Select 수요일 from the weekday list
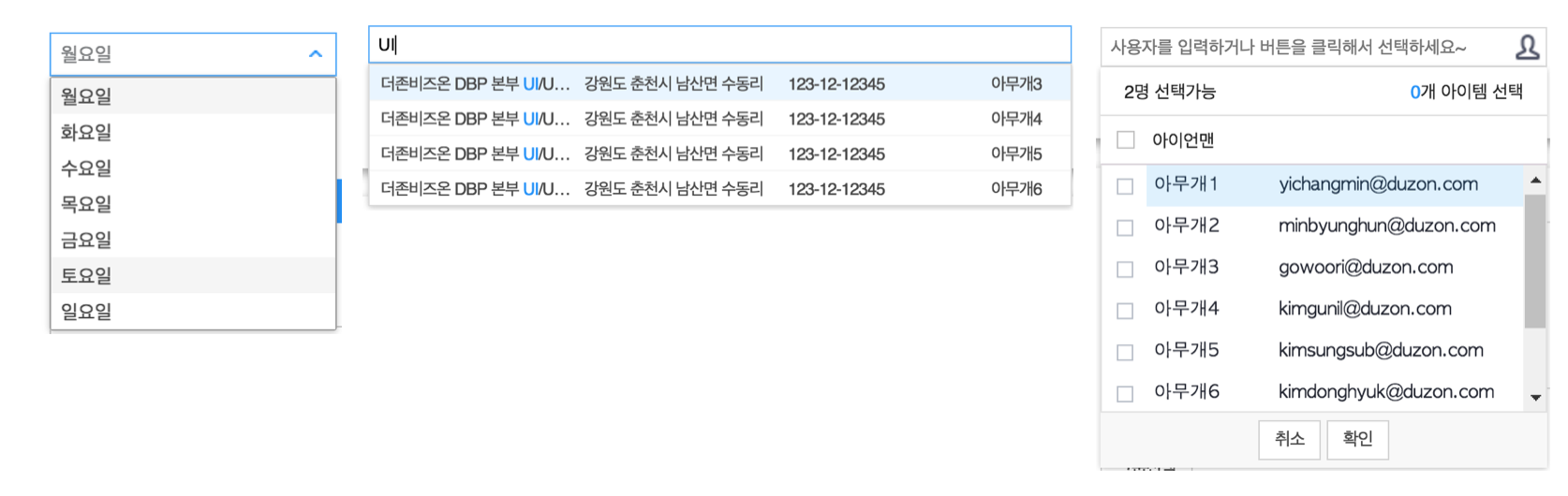The height and width of the screenshot is (496, 1568). click(193, 168)
